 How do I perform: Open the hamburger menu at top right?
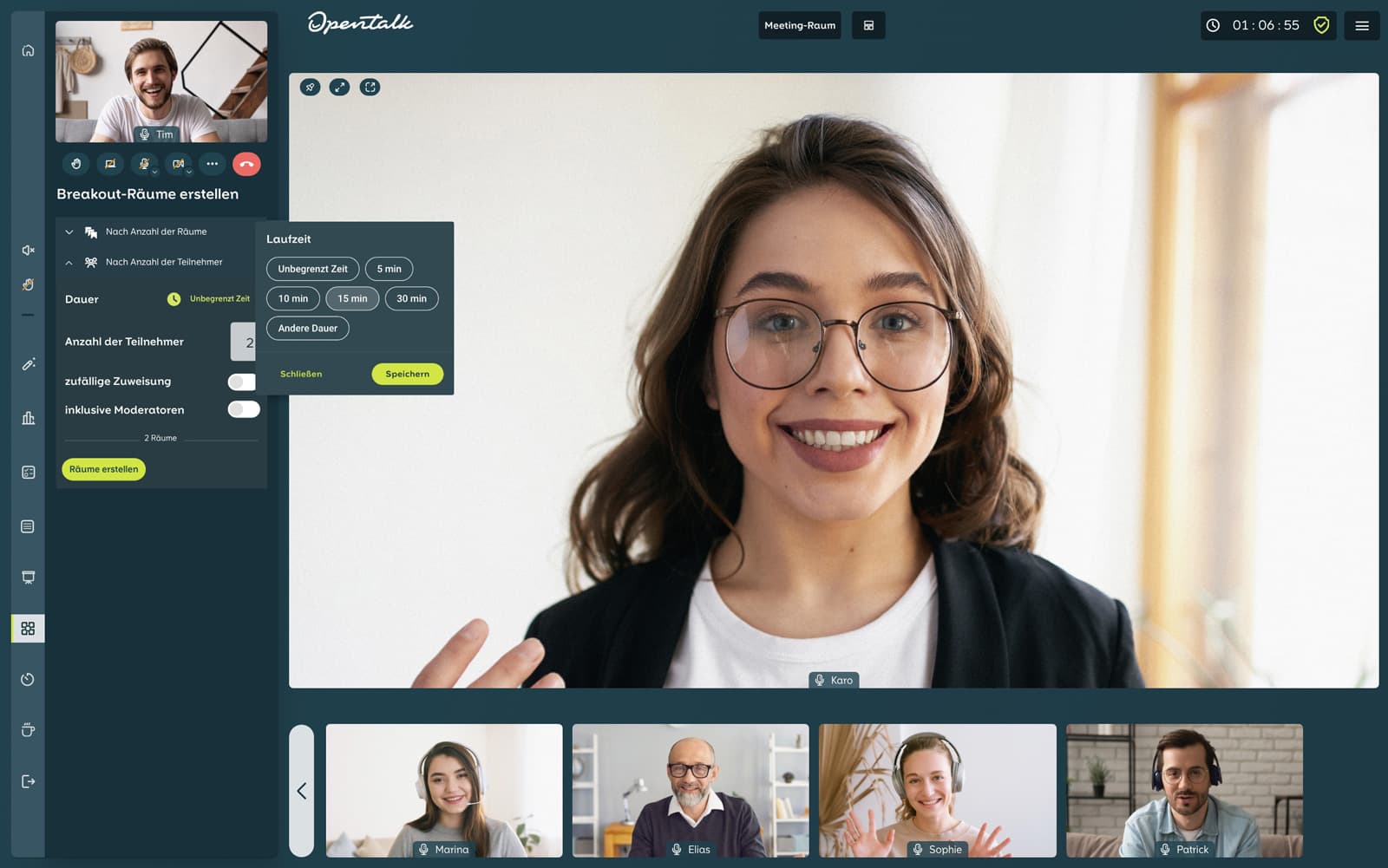[x=1362, y=26]
